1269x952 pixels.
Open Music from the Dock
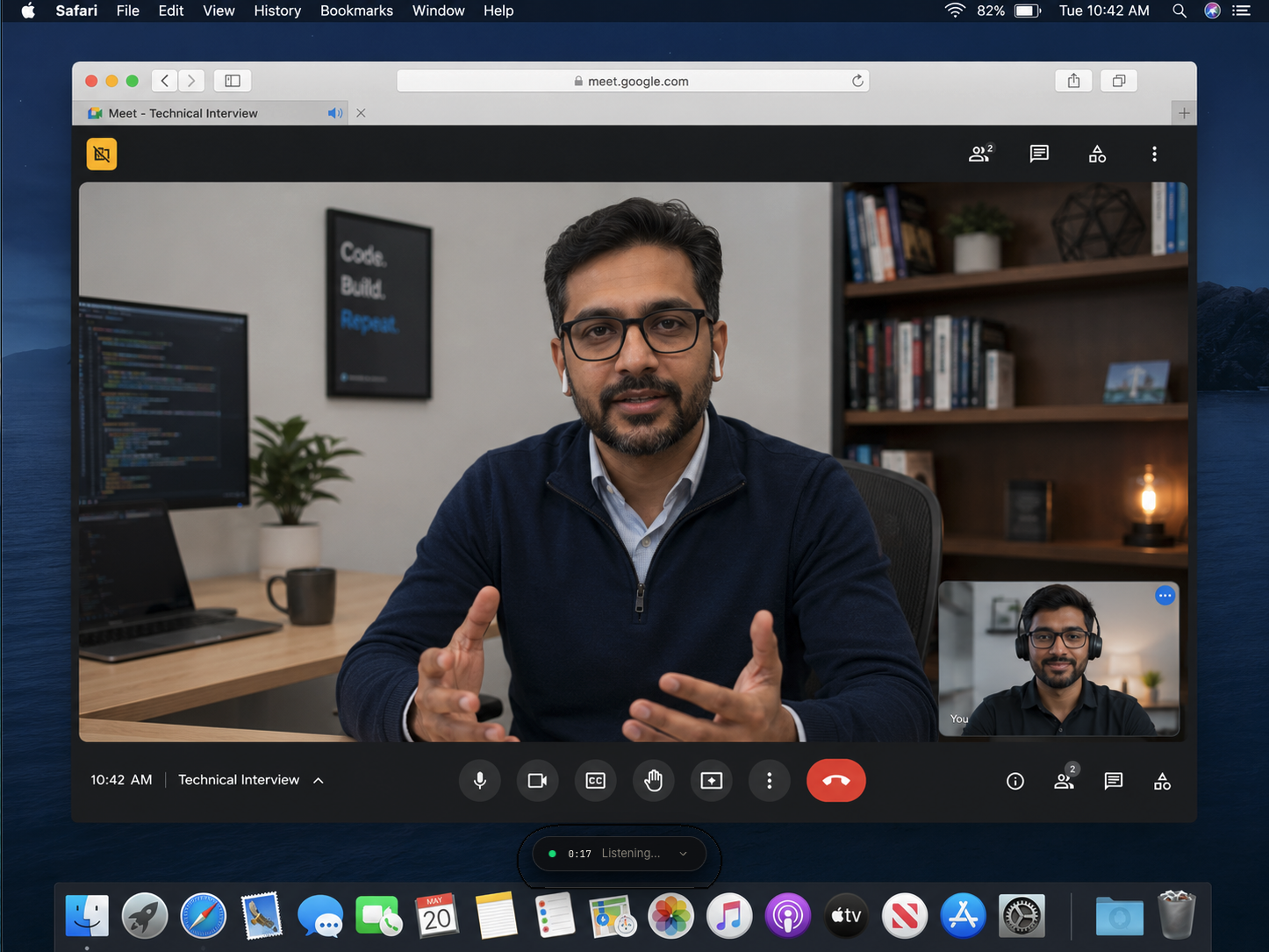click(729, 916)
